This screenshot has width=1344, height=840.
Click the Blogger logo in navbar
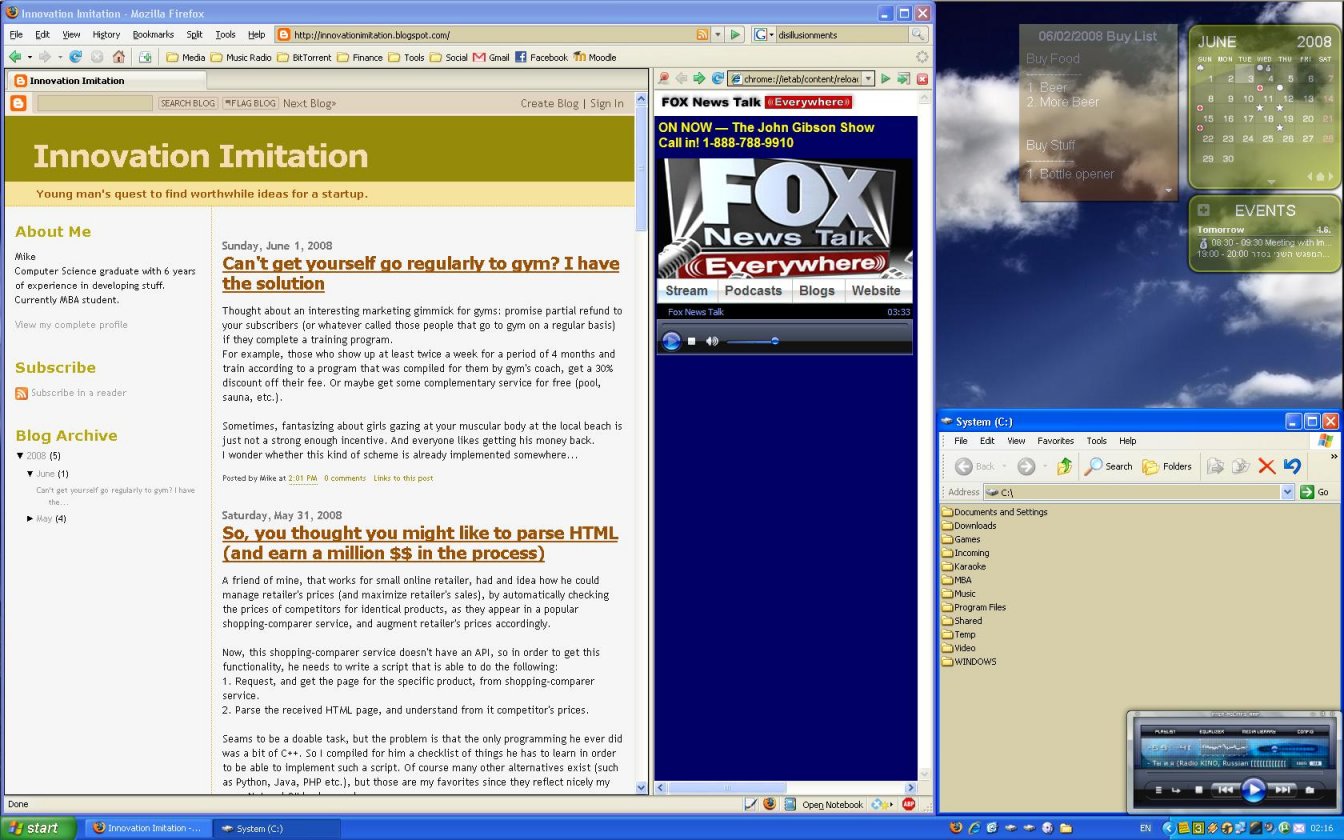(x=18, y=103)
